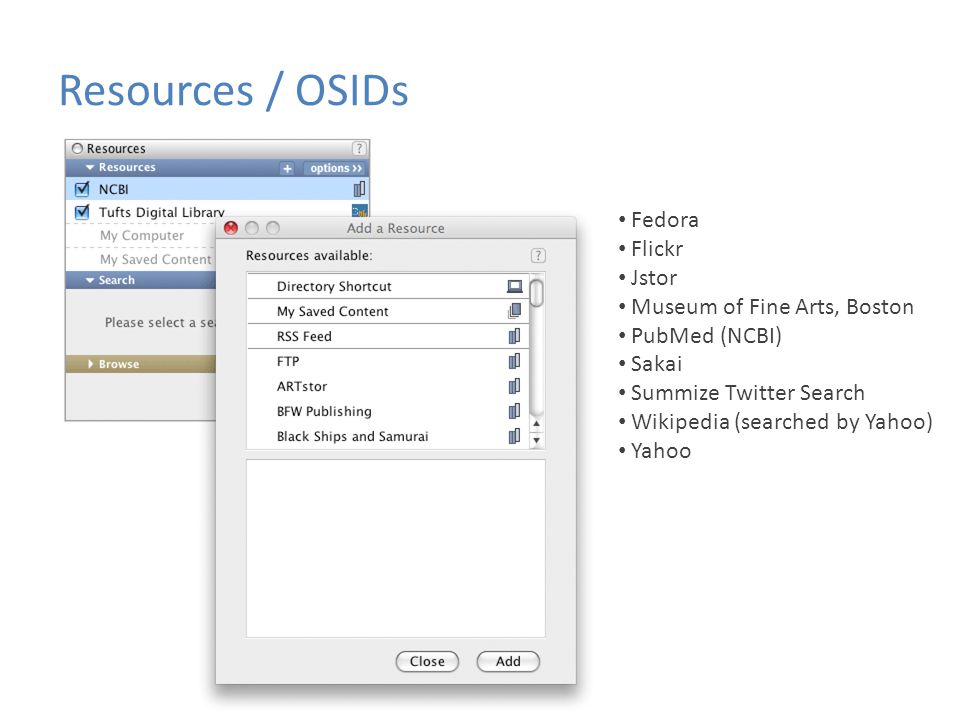Screen dimensions: 960x720
Task: Select Black Ships and Samurai resource
Action: pyautogui.click(x=388, y=436)
